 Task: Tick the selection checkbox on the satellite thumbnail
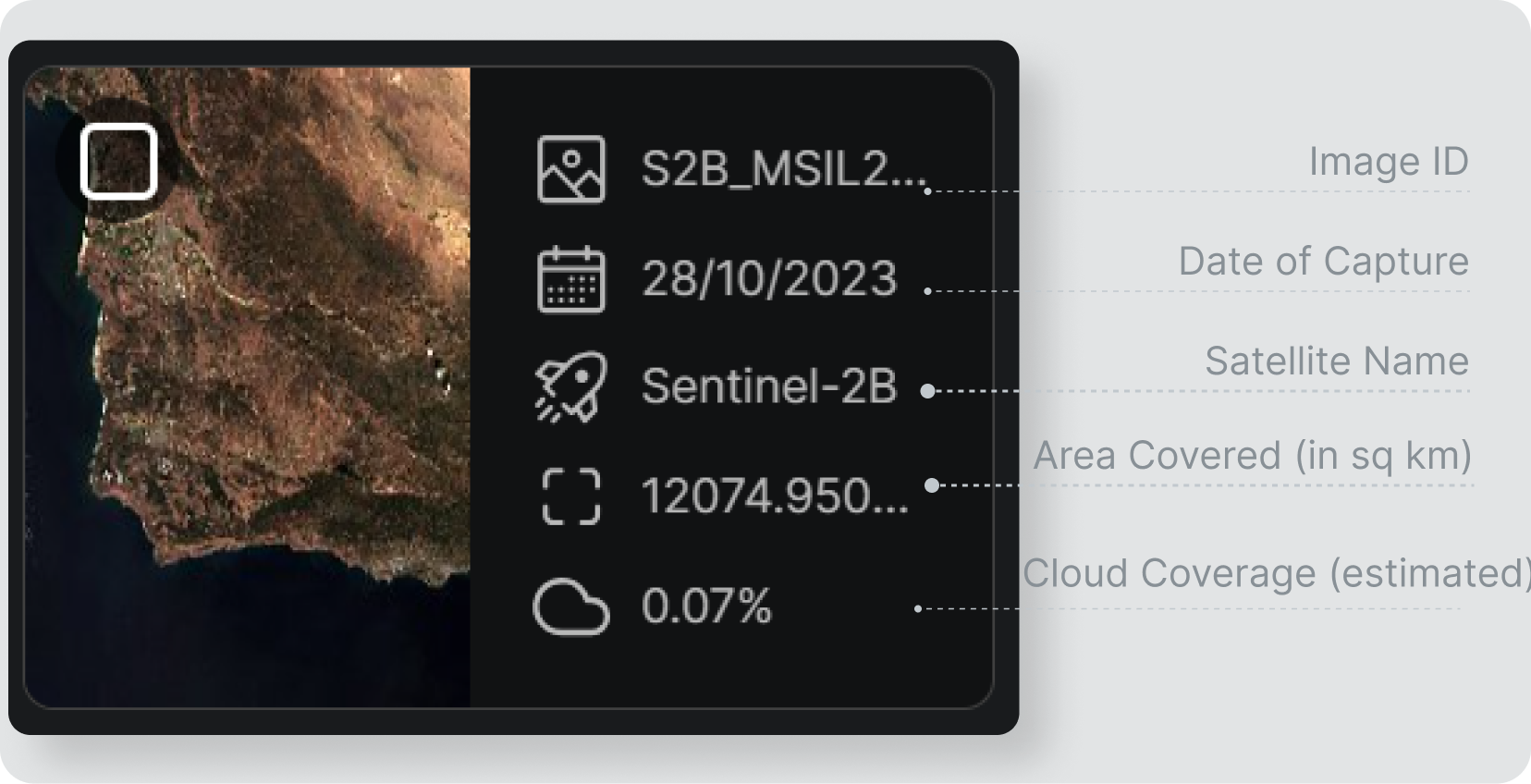(x=118, y=162)
